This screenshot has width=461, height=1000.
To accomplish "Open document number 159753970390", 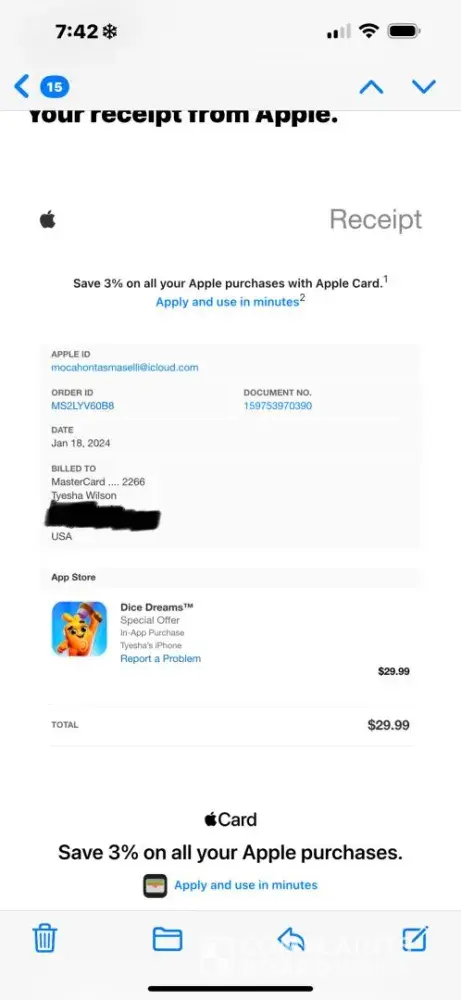I will [x=278, y=406].
